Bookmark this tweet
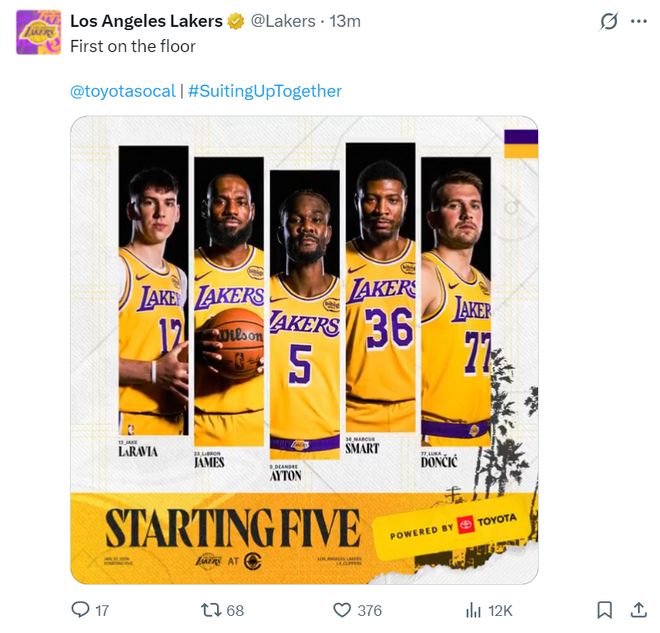This screenshot has width=660, height=633. pos(604,609)
